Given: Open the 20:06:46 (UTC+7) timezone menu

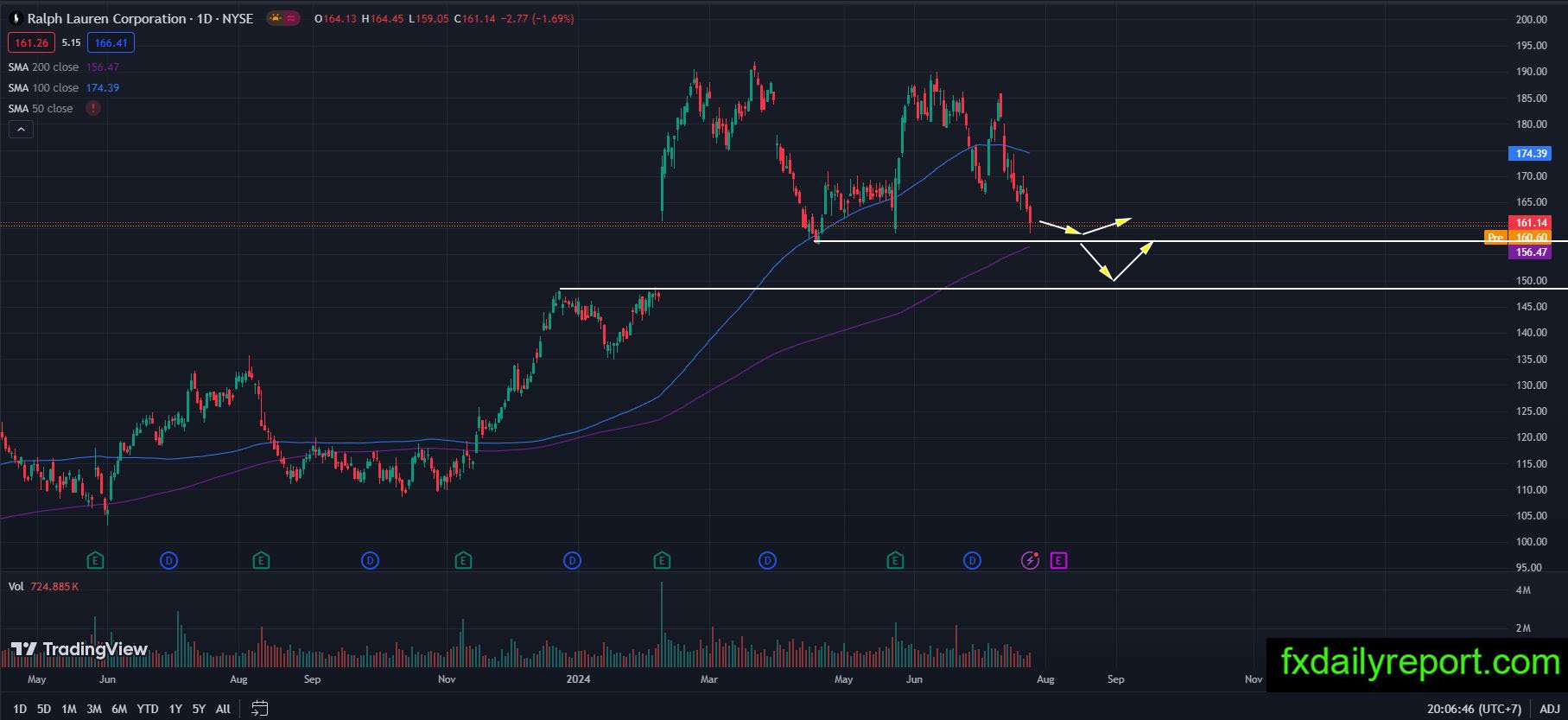Looking at the screenshot, I should point(1475,709).
